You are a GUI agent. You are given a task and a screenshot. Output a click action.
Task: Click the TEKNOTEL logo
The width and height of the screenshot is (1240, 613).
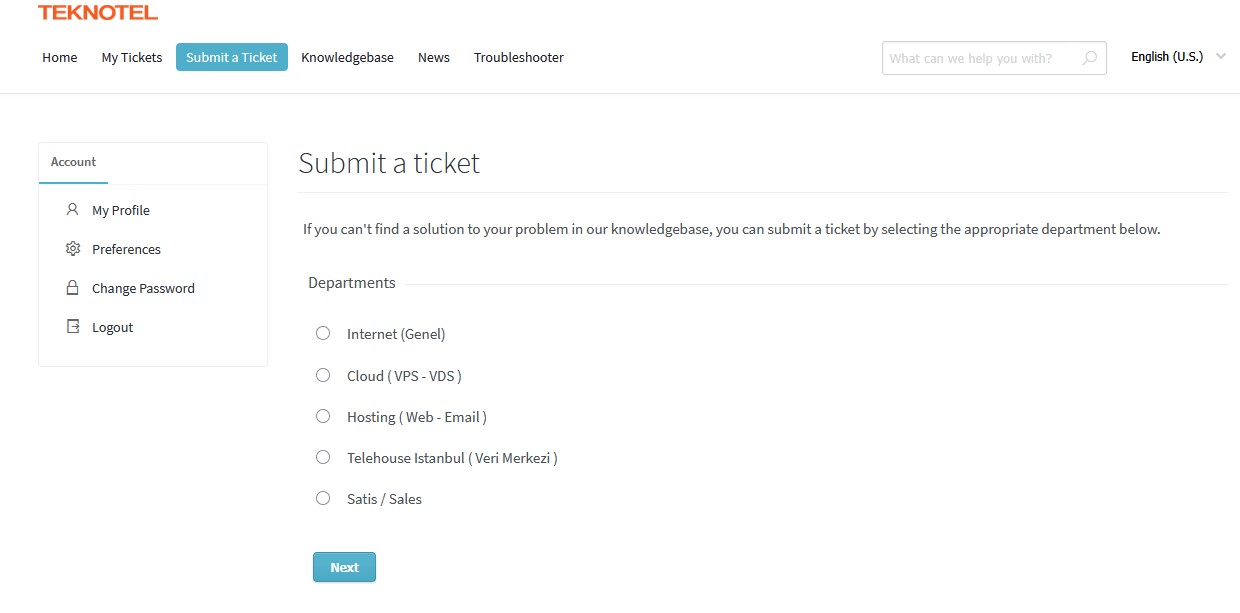tap(98, 12)
